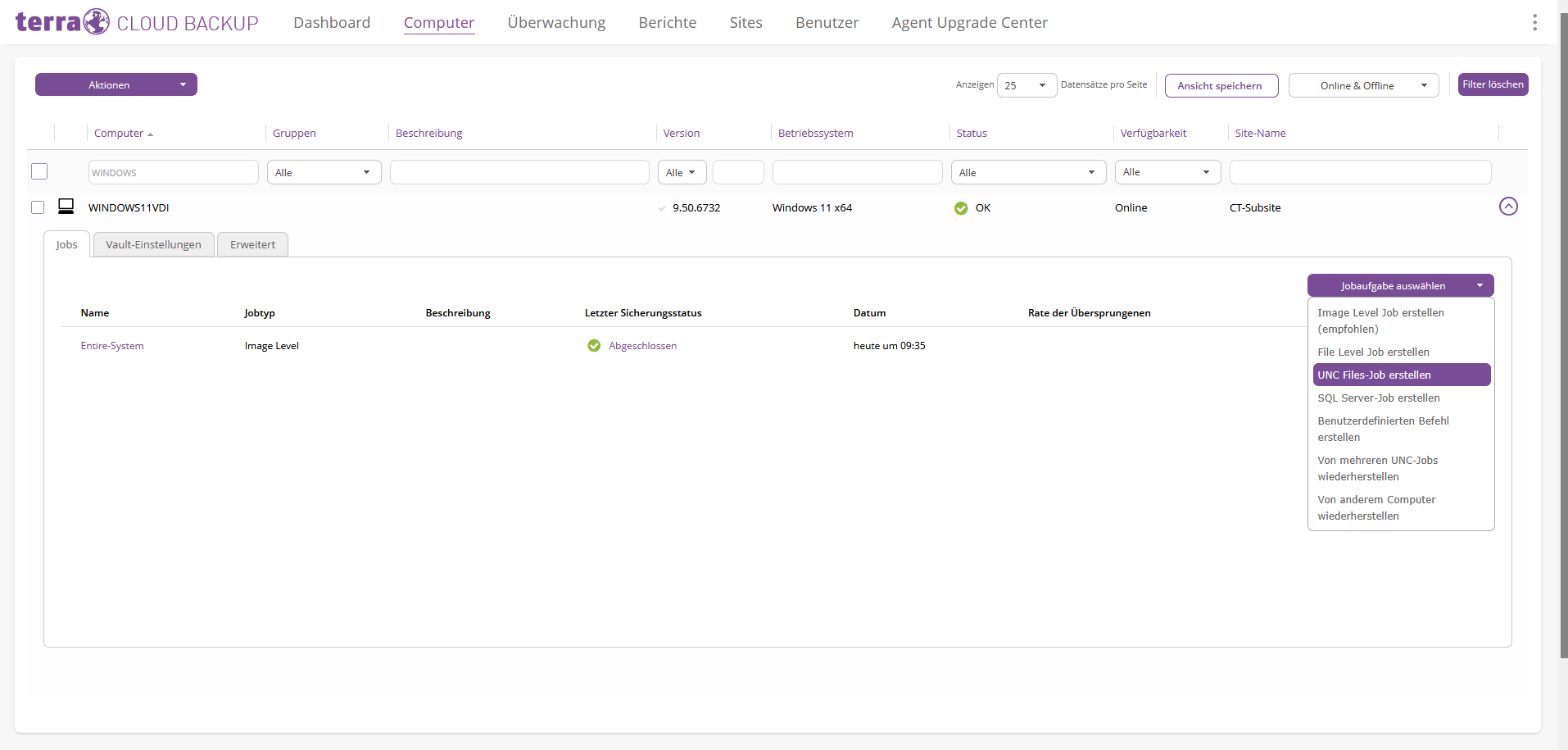Focus the Beschreibung filter field
The image size is (1568, 750).
[519, 172]
